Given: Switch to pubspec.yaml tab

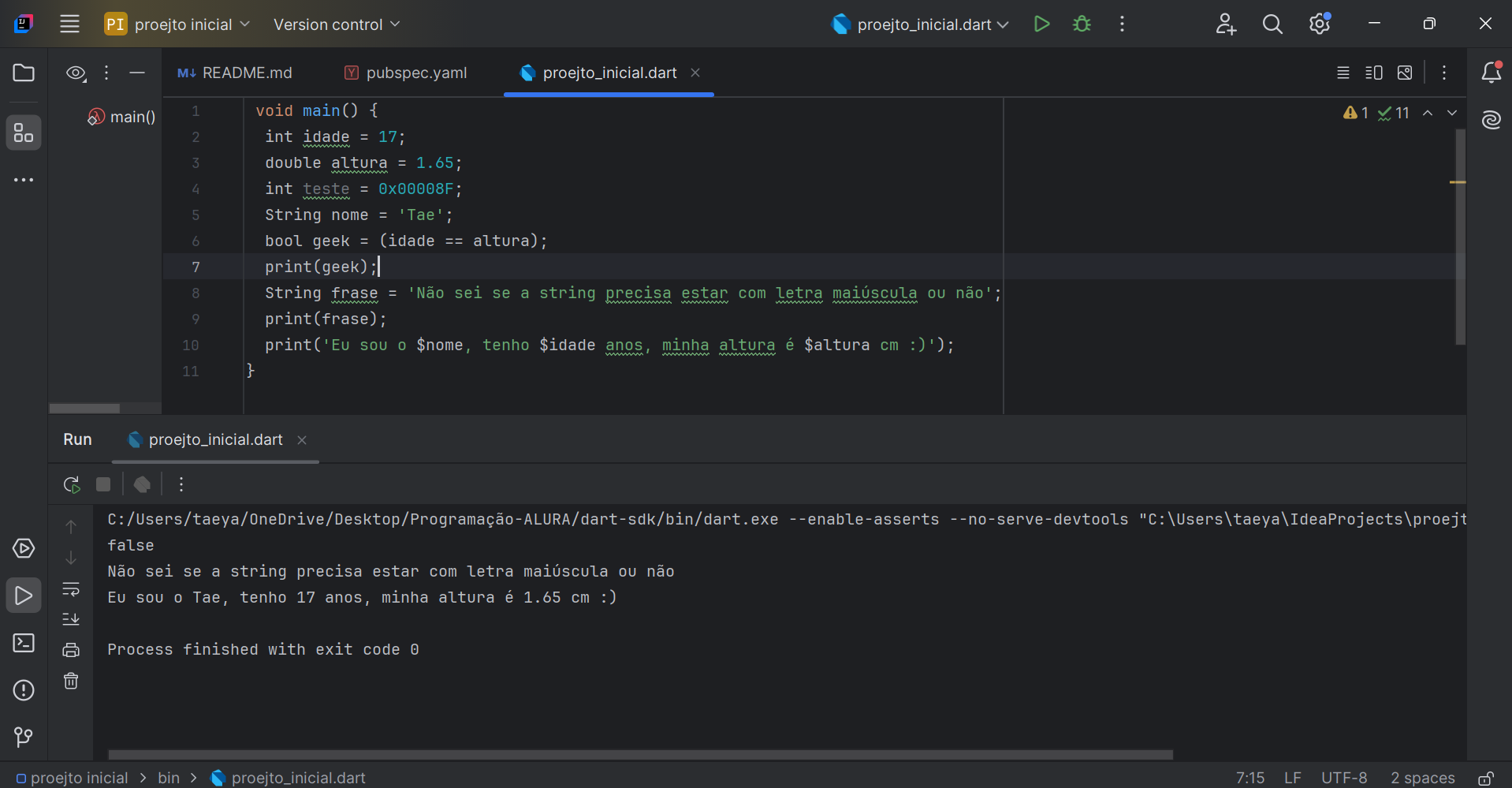Looking at the screenshot, I should tap(406, 73).
